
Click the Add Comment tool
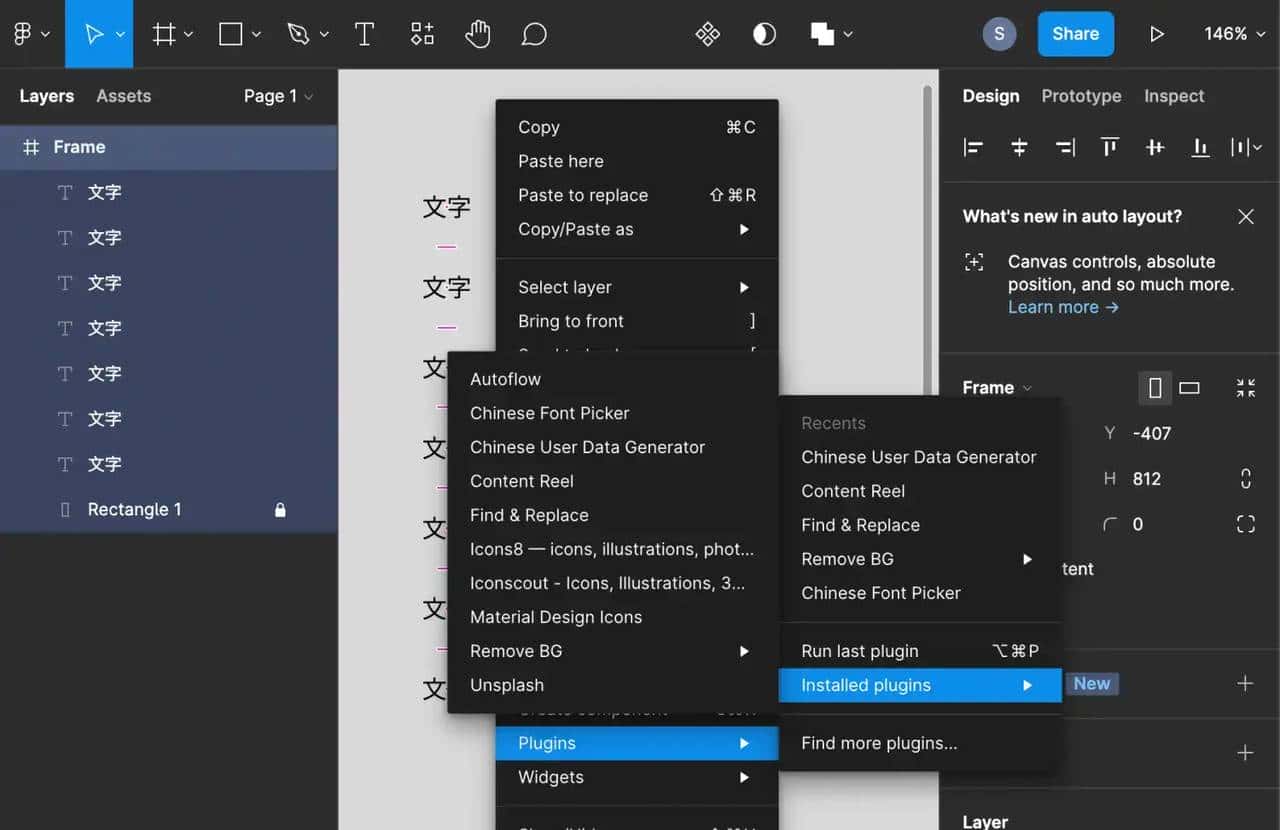click(x=534, y=34)
